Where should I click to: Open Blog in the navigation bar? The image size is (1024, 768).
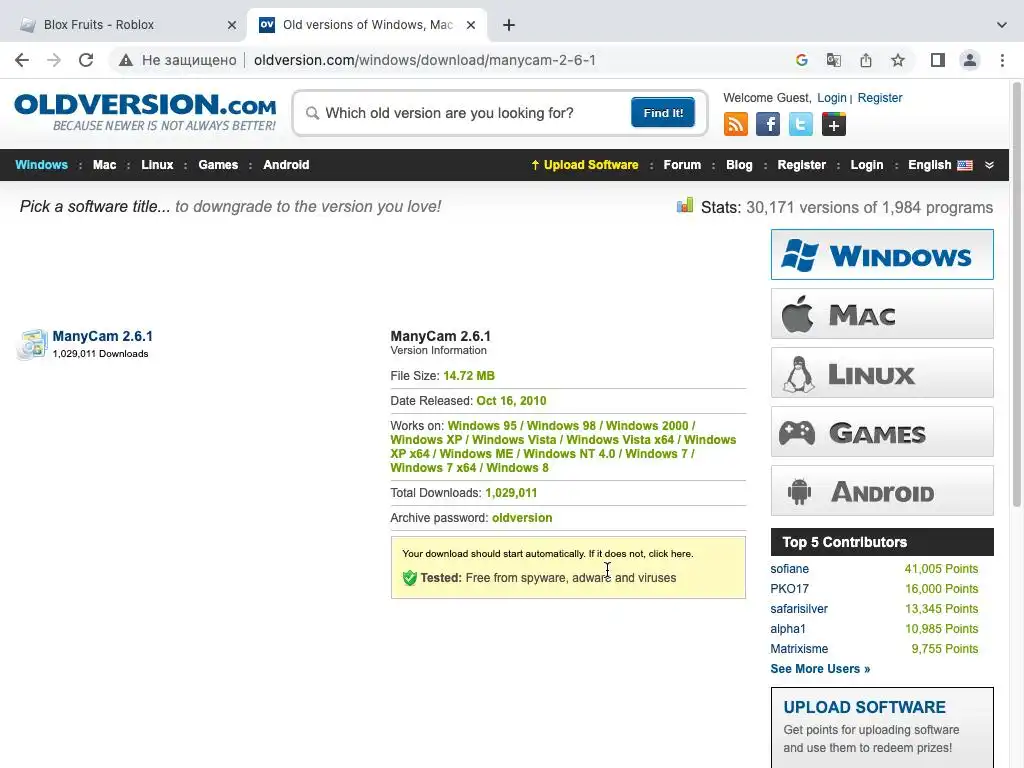coord(739,165)
